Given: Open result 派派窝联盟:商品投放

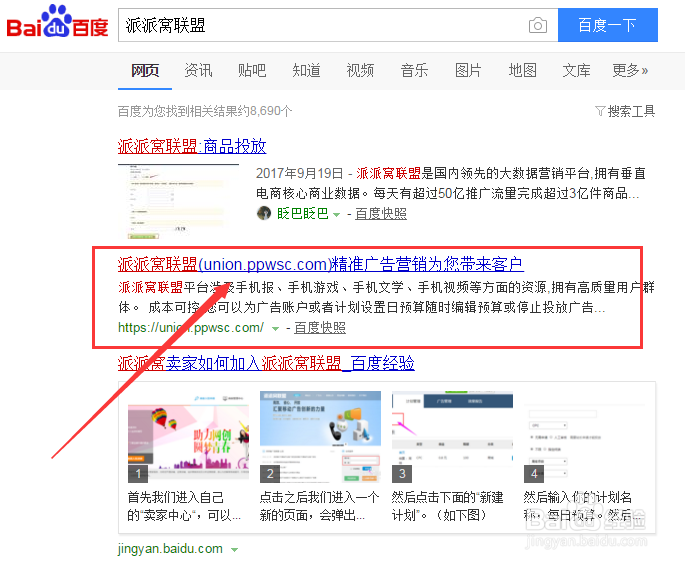Looking at the screenshot, I should [x=192, y=146].
